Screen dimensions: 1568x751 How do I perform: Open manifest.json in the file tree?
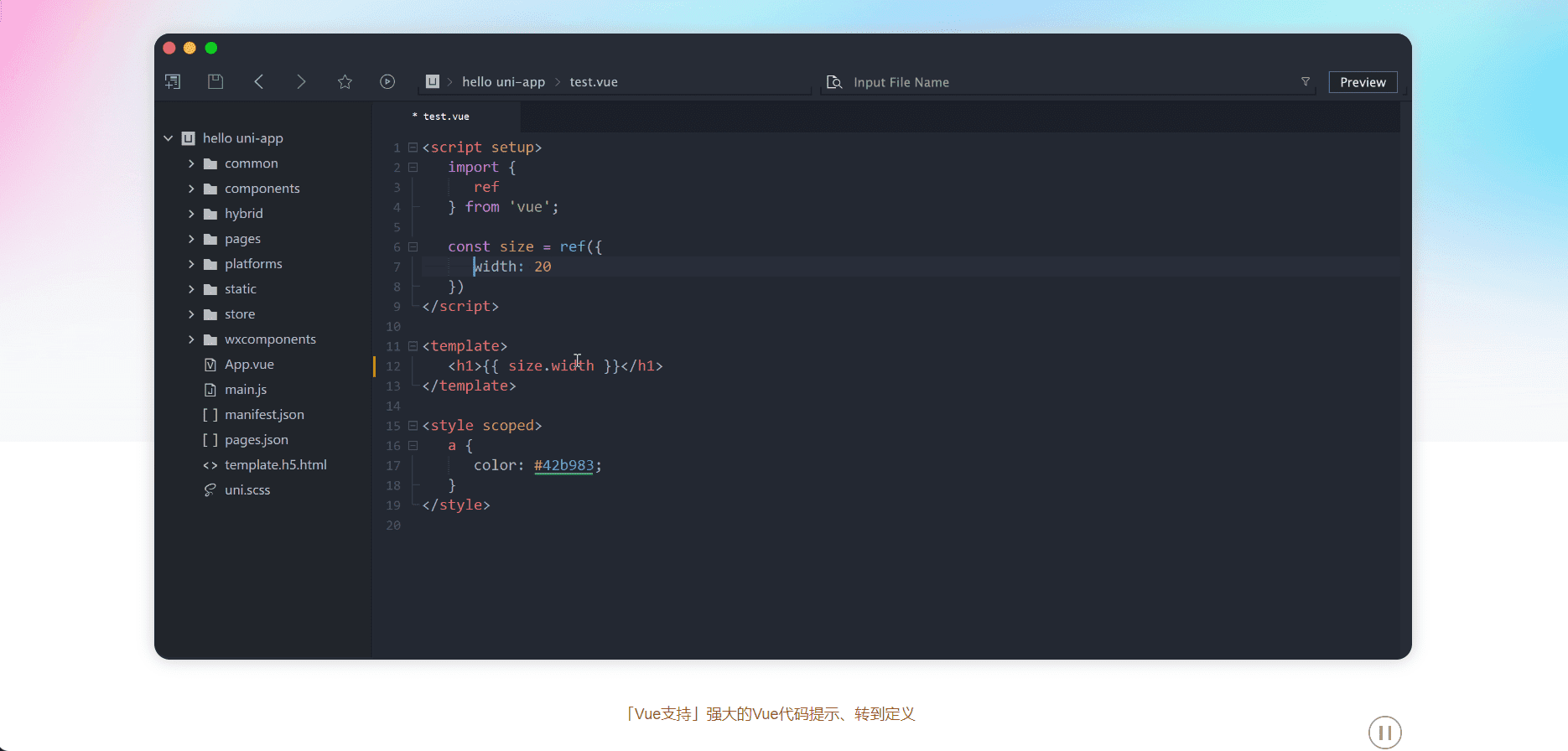coord(264,415)
